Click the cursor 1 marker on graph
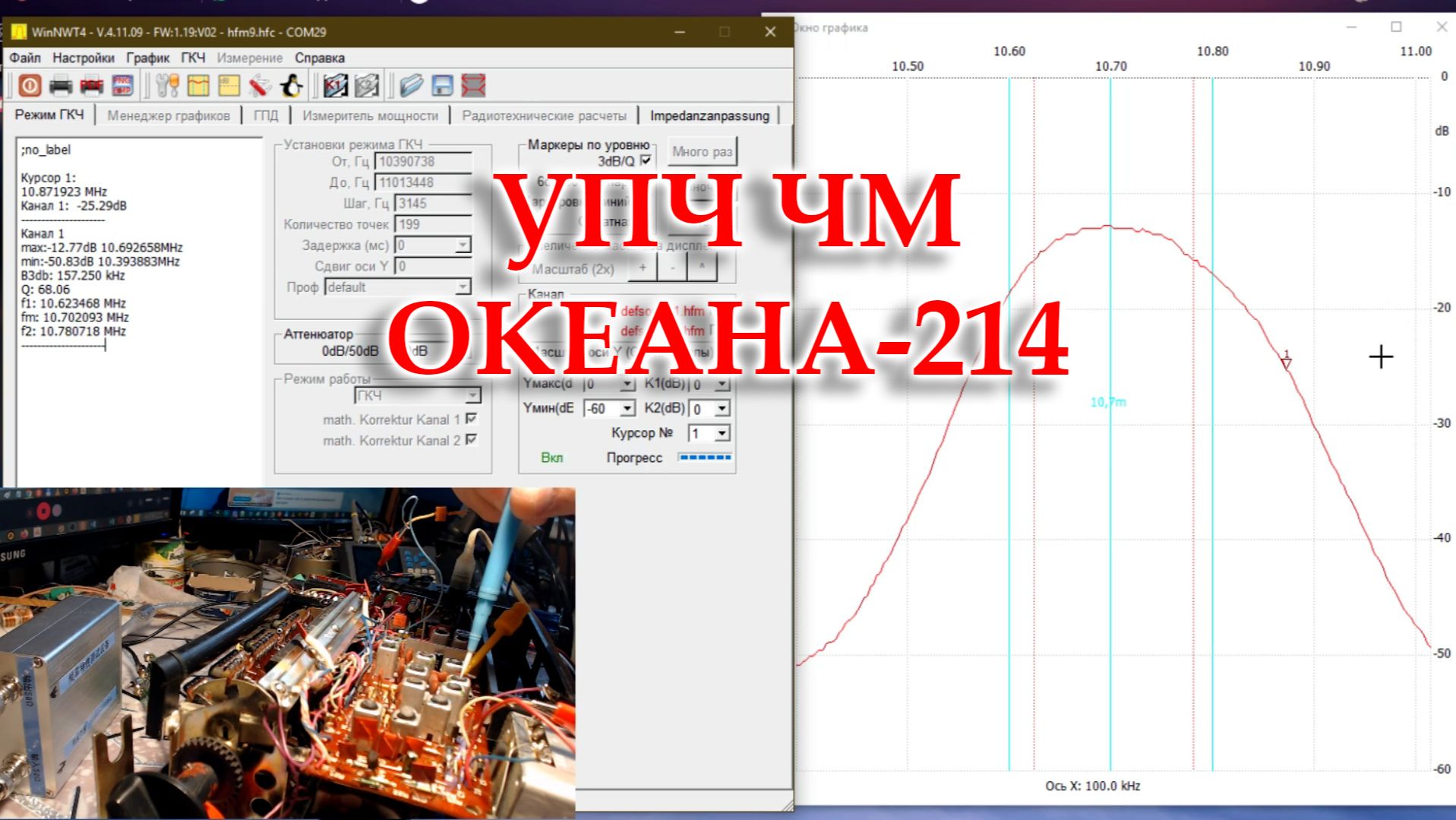This screenshot has width=1456, height=820. pos(1286,359)
